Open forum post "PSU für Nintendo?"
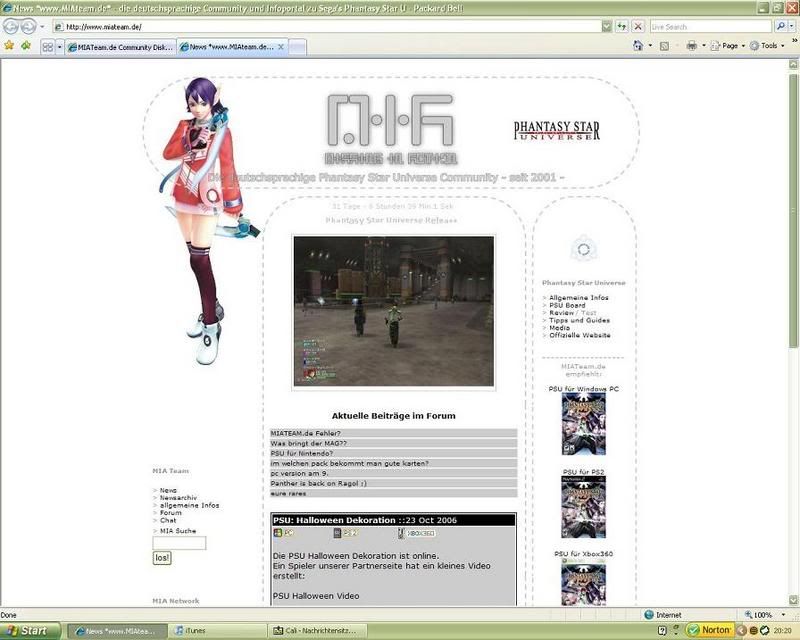Image resolution: width=800 pixels, height=640 pixels. click(x=302, y=453)
